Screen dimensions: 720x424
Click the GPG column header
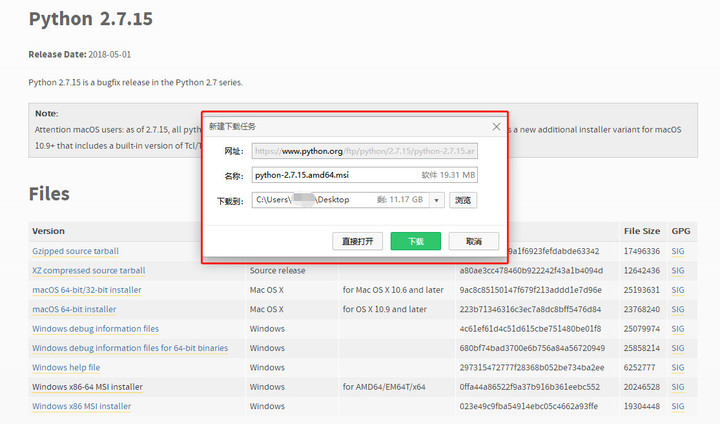click(681, 231)
